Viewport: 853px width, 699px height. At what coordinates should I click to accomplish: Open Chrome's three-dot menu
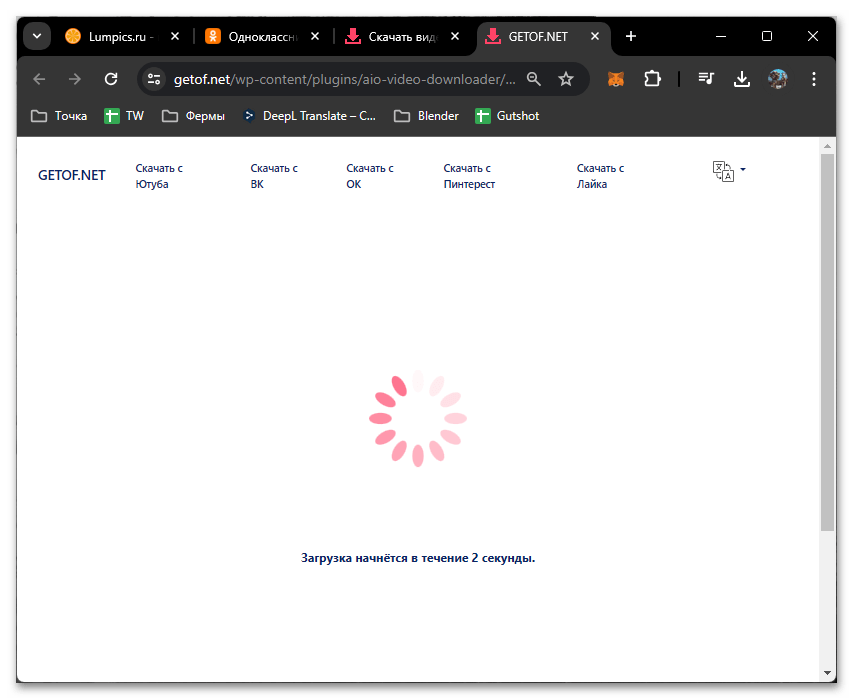pyautogui.click(x=813, y=78)
